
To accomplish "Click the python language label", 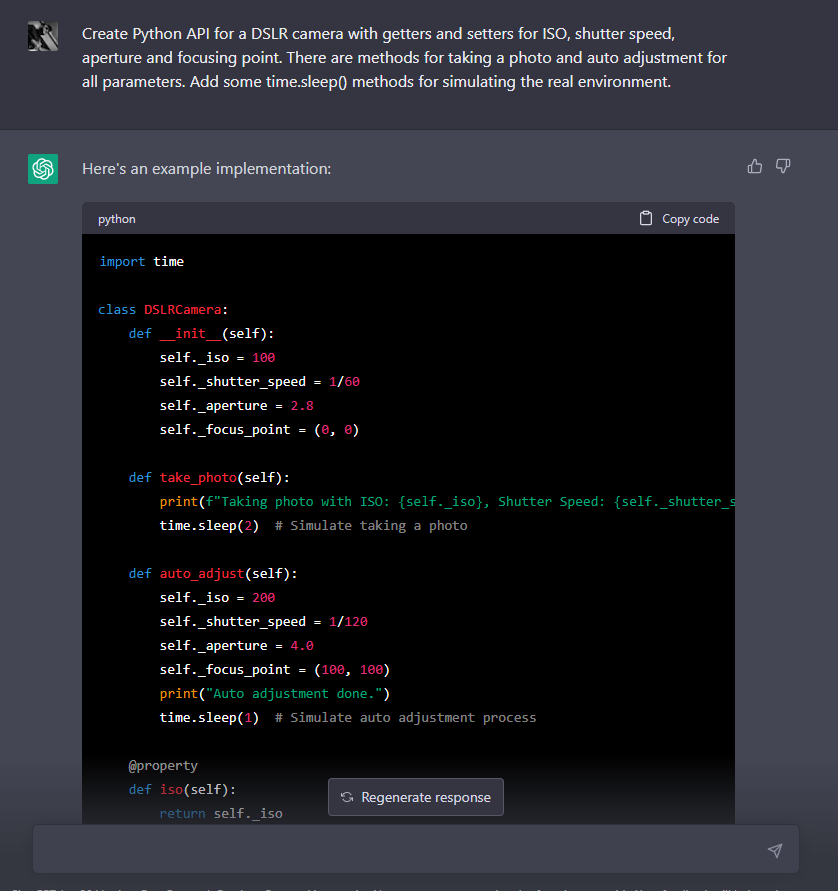I will point(117,219).
